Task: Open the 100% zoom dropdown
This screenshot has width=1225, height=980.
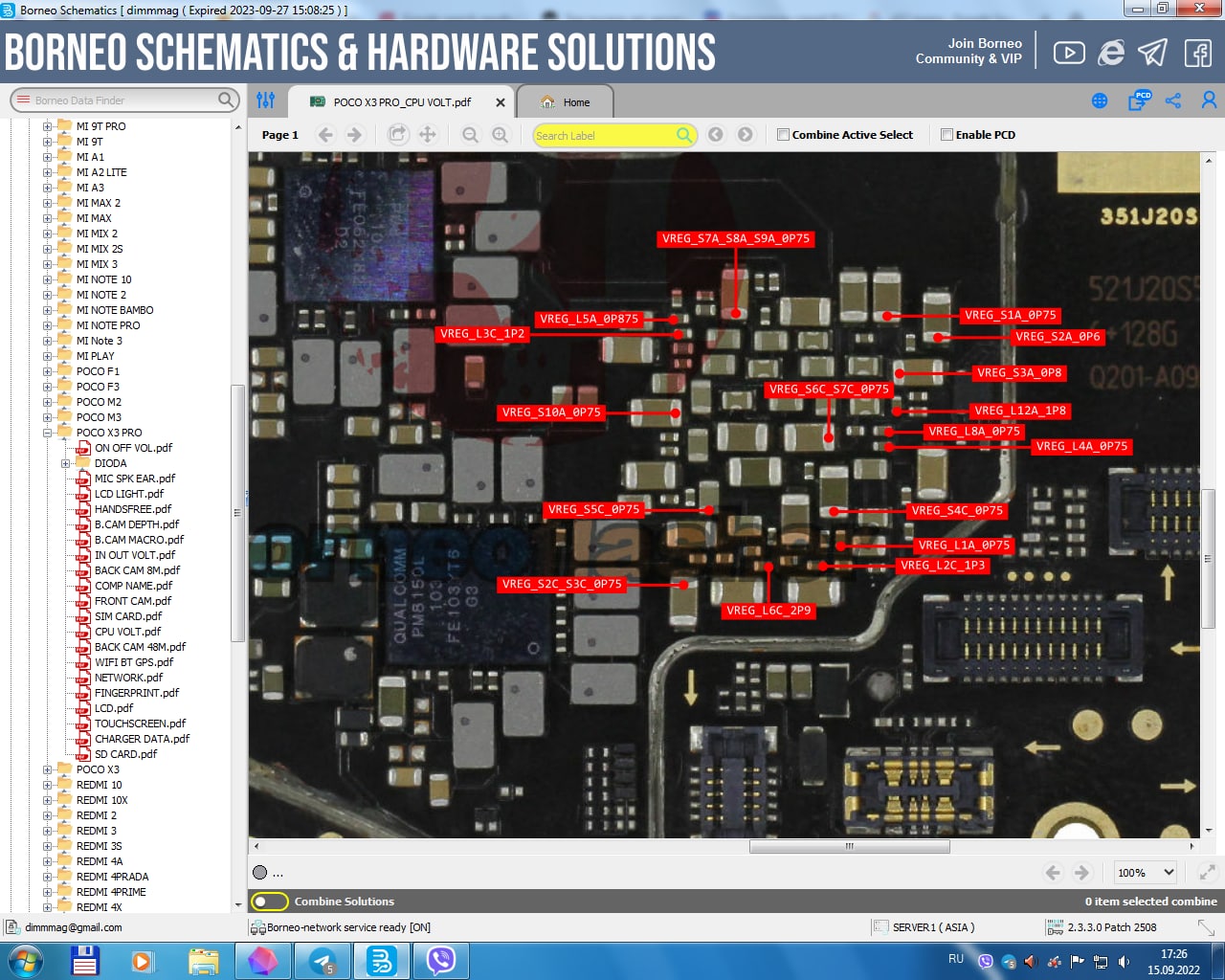Action: tap(1146, 873)
